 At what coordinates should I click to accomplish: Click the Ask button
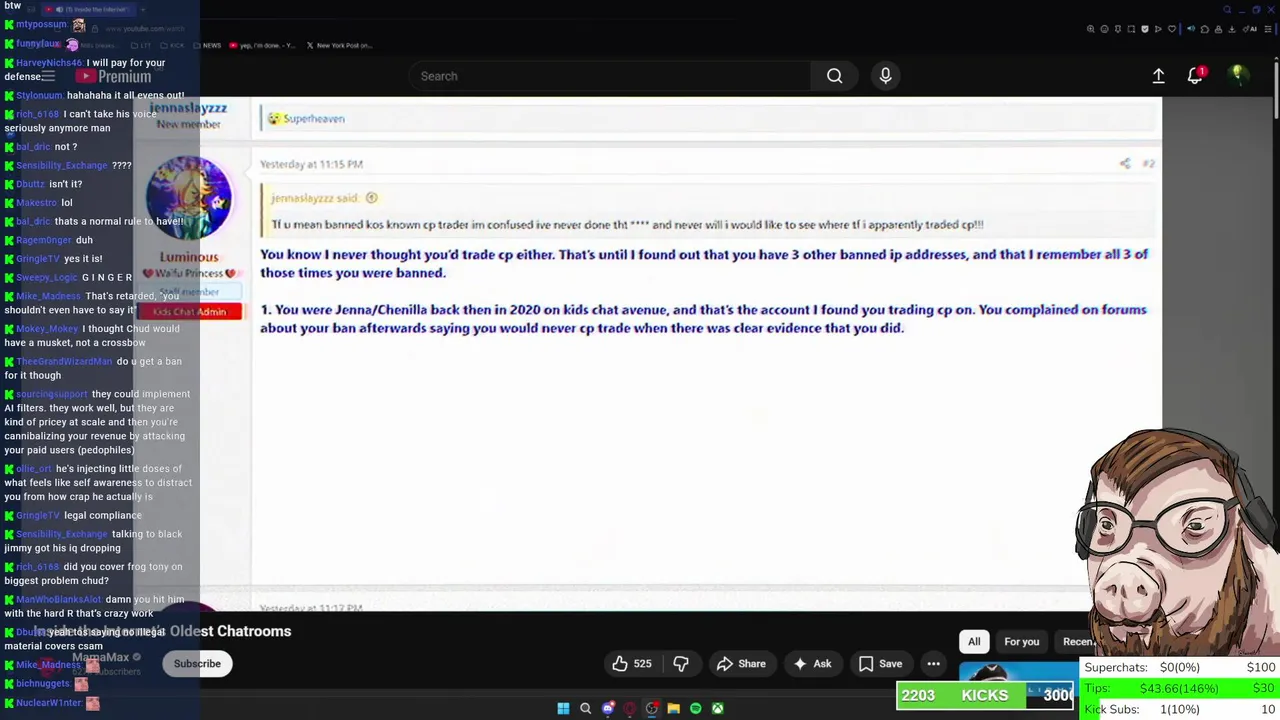pyautogui.click(x=812, y=664)
